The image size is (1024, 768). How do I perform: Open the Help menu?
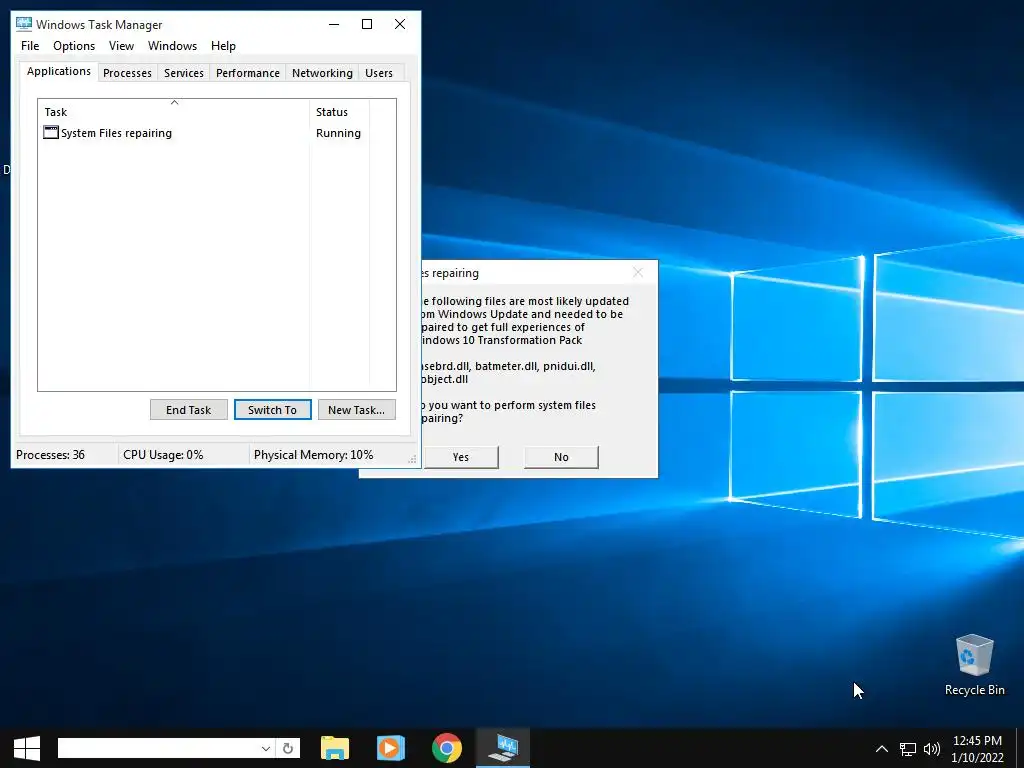point(223,46)
